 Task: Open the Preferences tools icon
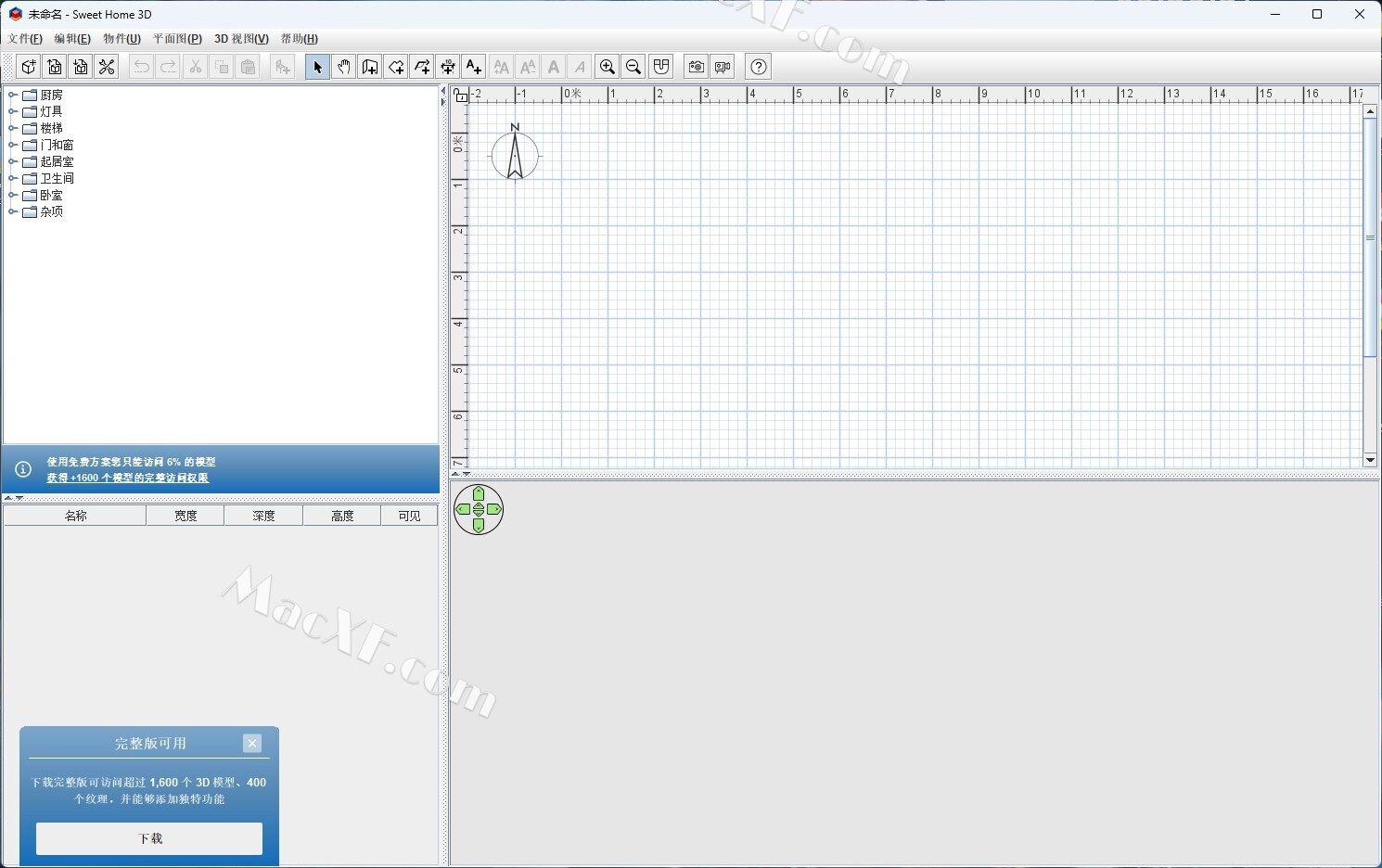click(107, 67)
